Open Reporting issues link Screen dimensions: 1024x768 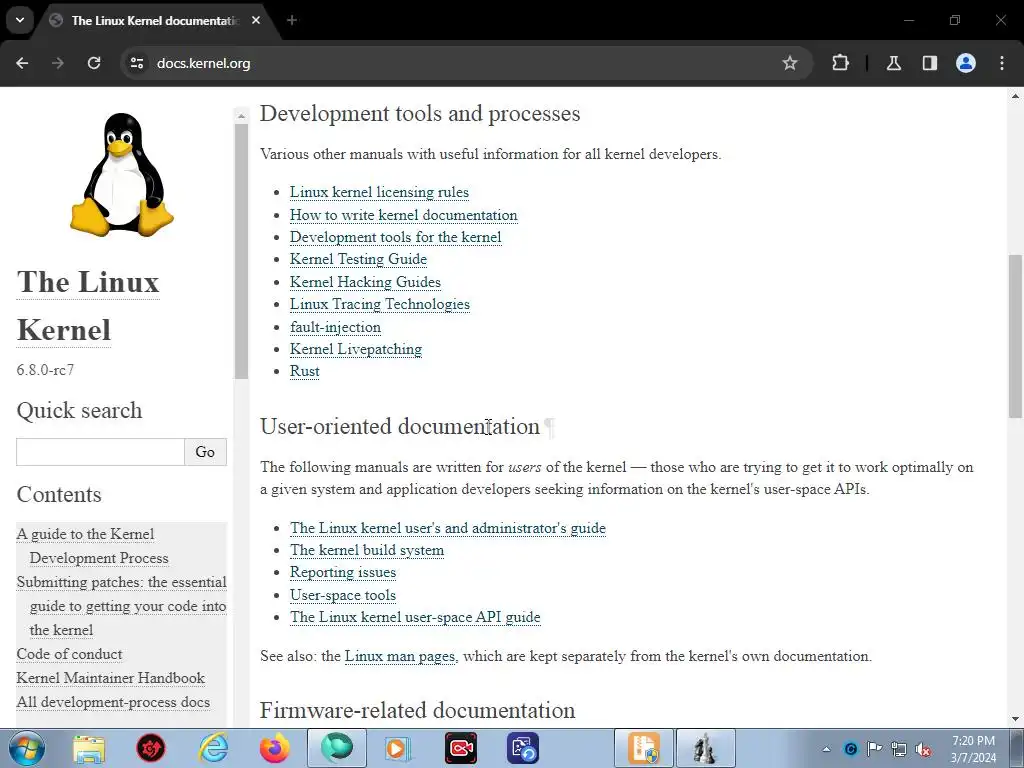[x=343, y=573]
